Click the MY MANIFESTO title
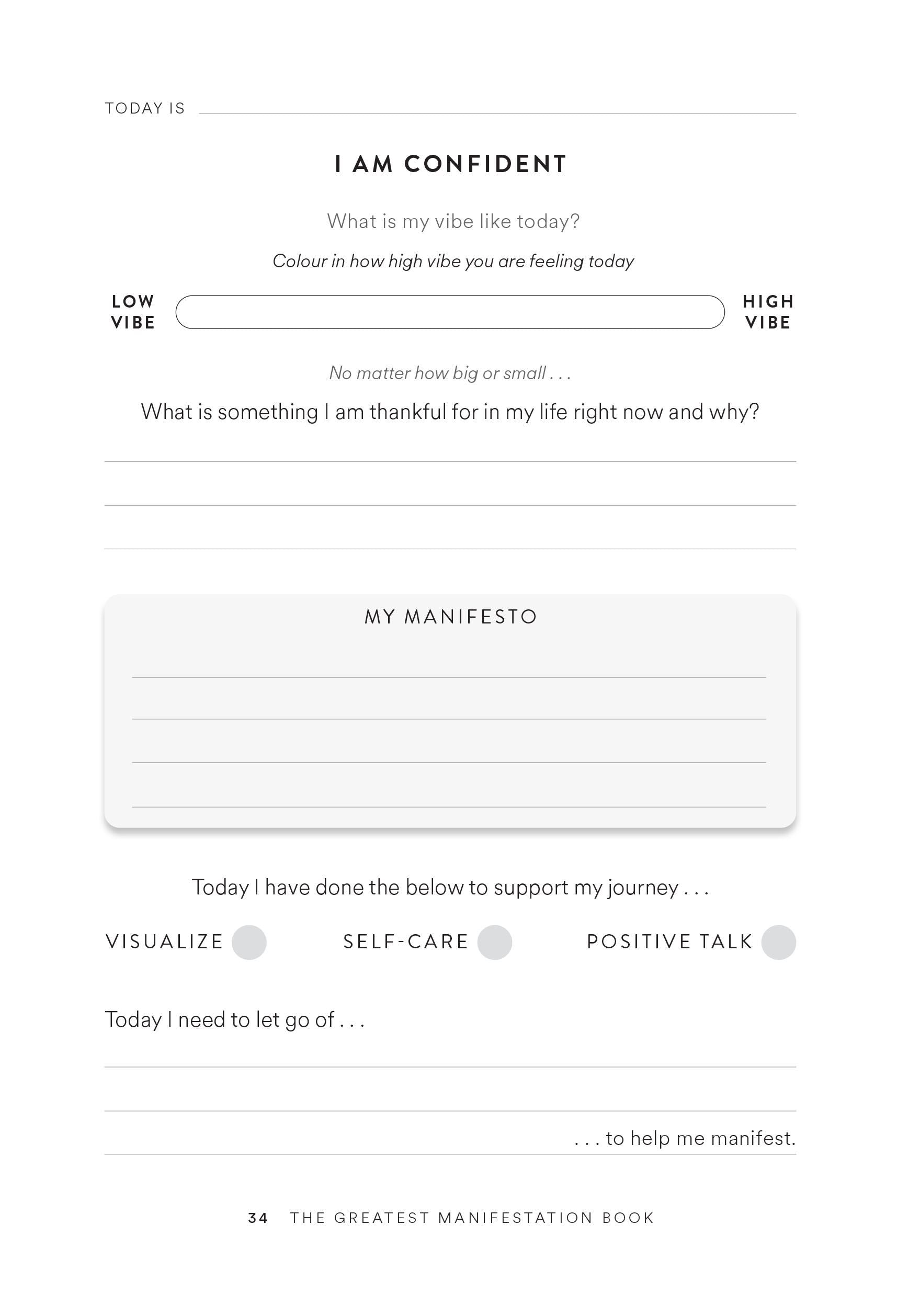 pyautogui.click(x=451, y=617)
